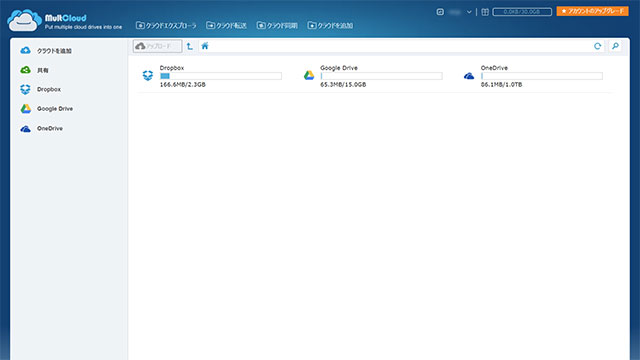Screen dimensions: 640x360
Task: Click the 86.1MB/1.0TB usage text
Action: point(501,84)
